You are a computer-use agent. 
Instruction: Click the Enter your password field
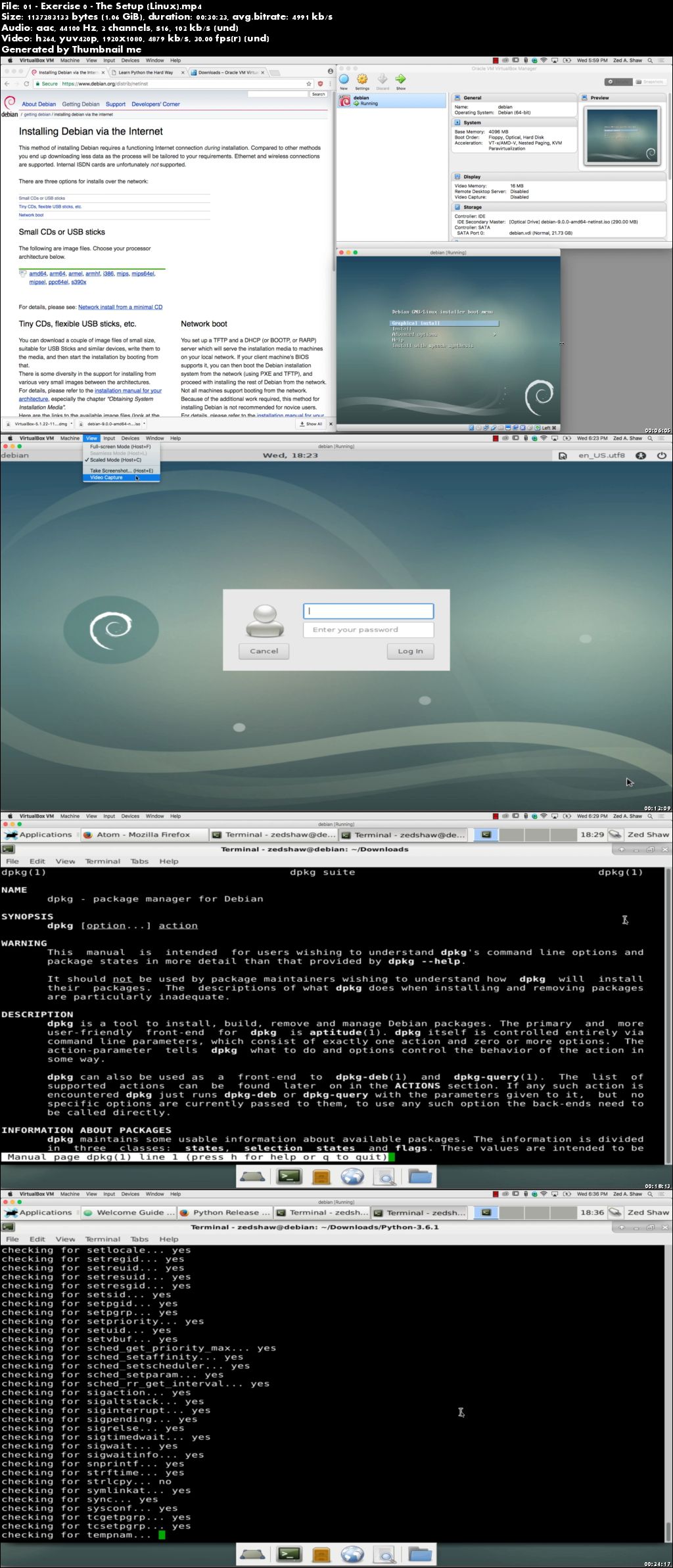368,630
